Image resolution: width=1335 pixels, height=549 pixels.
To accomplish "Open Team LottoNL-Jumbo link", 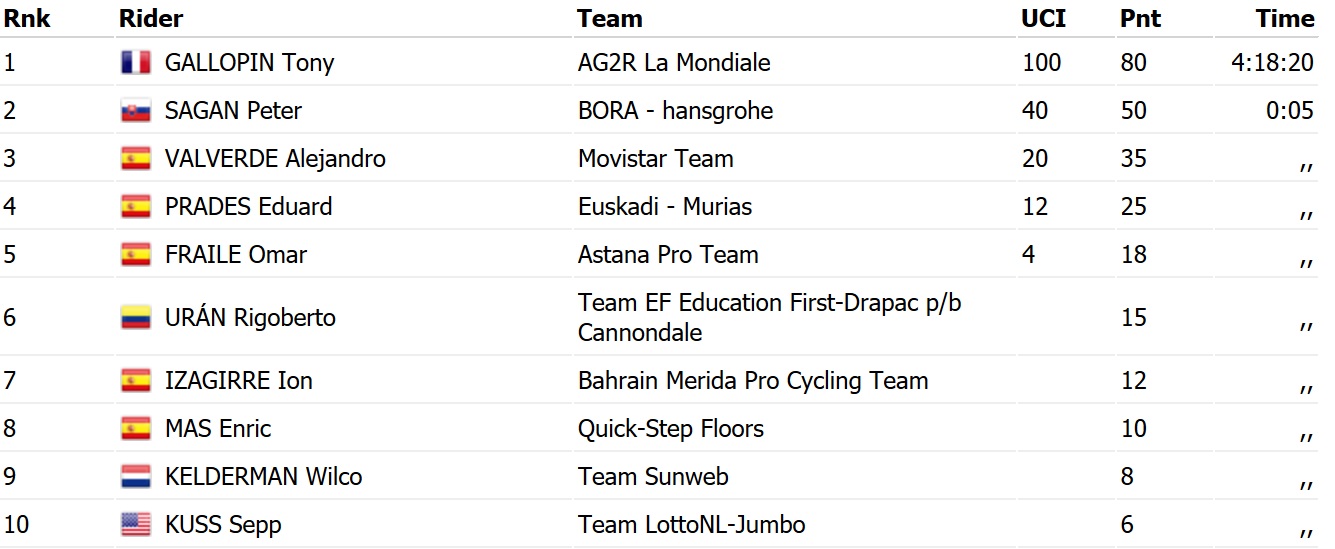I will (691, 525).
